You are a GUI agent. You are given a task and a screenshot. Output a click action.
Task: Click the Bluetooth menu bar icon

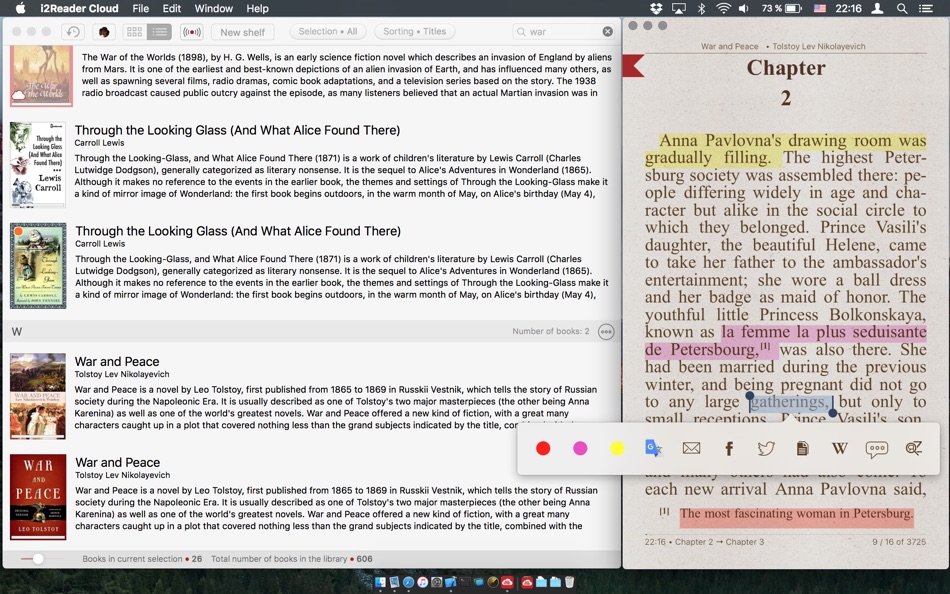(701, 8)
